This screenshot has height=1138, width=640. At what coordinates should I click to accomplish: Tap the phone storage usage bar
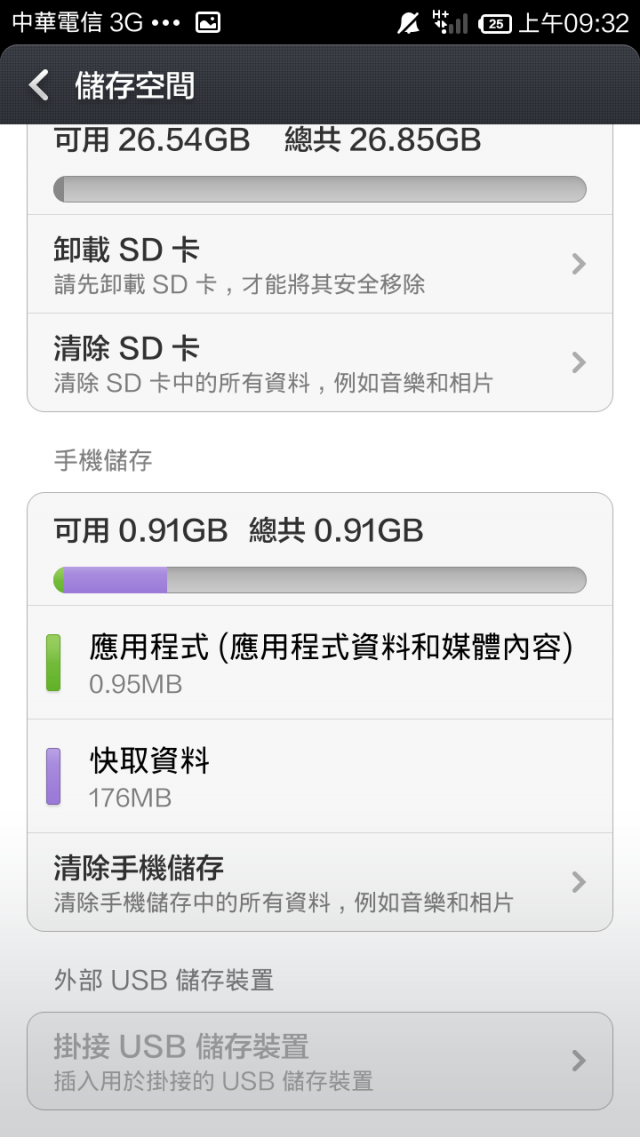320,580
